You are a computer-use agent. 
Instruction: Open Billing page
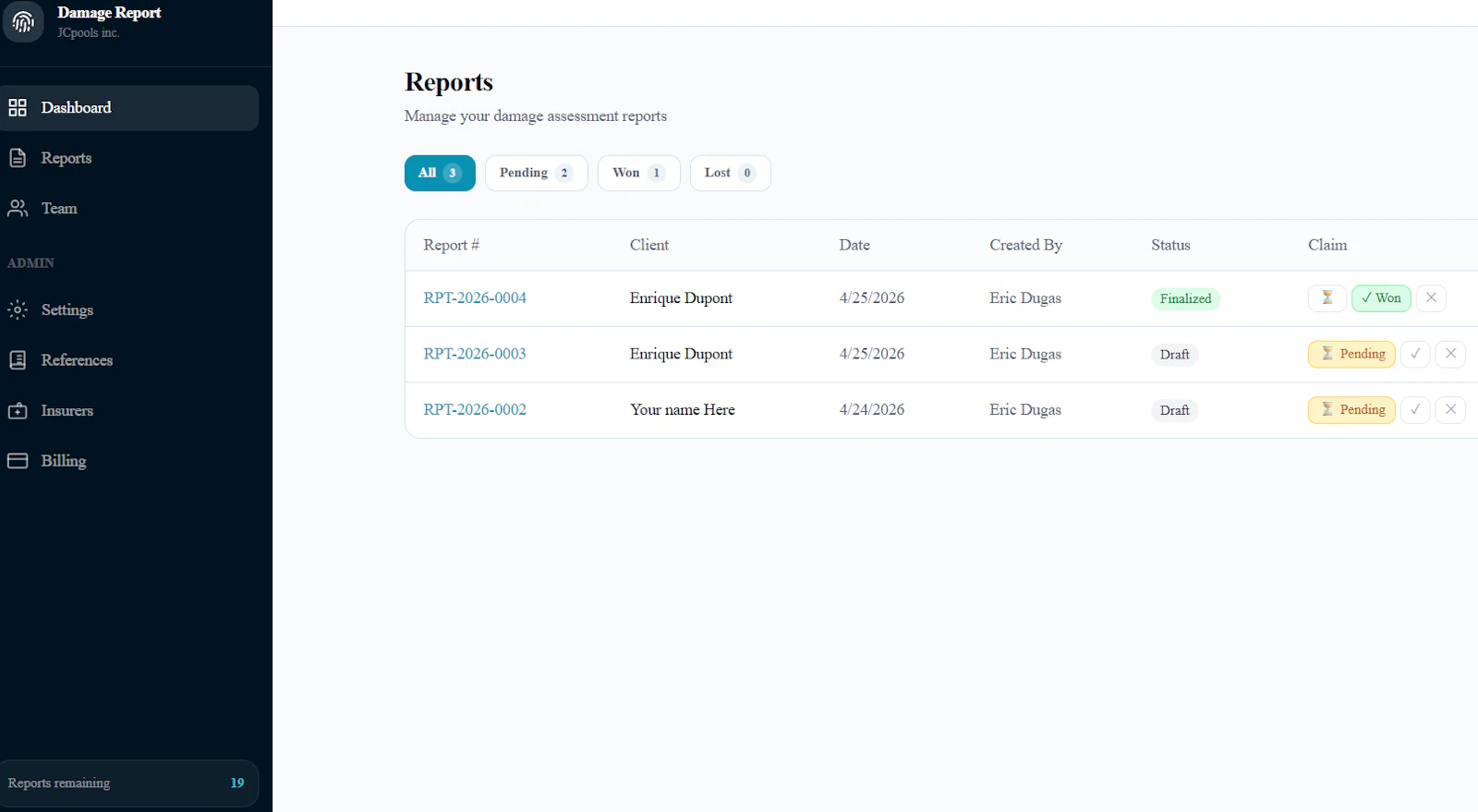coord(129,461)
